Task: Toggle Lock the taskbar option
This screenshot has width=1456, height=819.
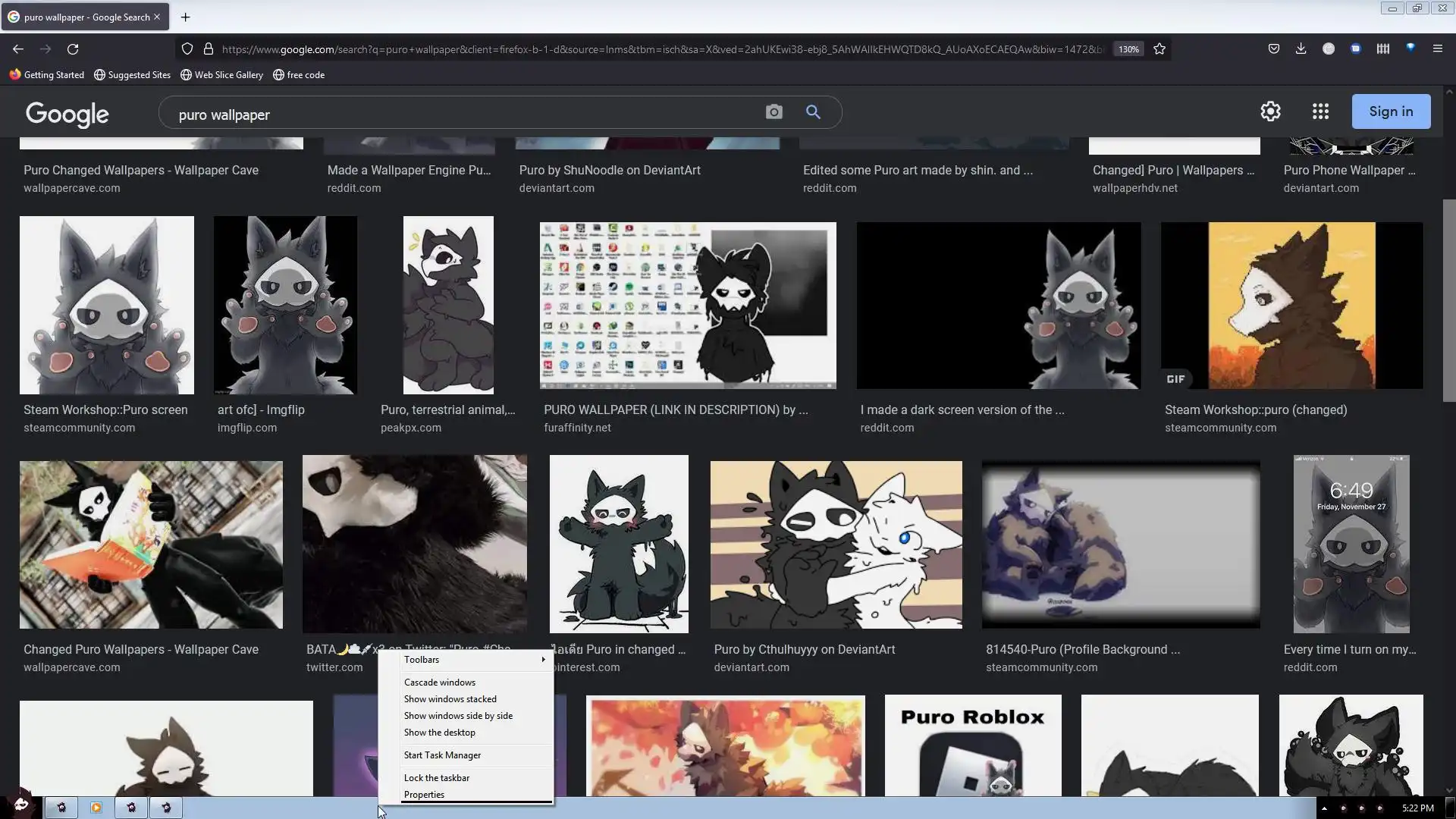Action: click(436, 778)
